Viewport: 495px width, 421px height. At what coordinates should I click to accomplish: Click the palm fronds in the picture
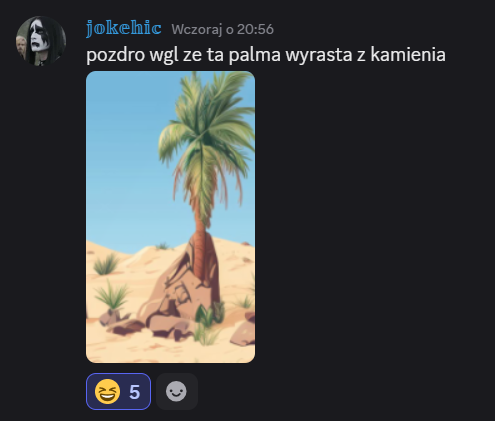(x=207, y=133)
